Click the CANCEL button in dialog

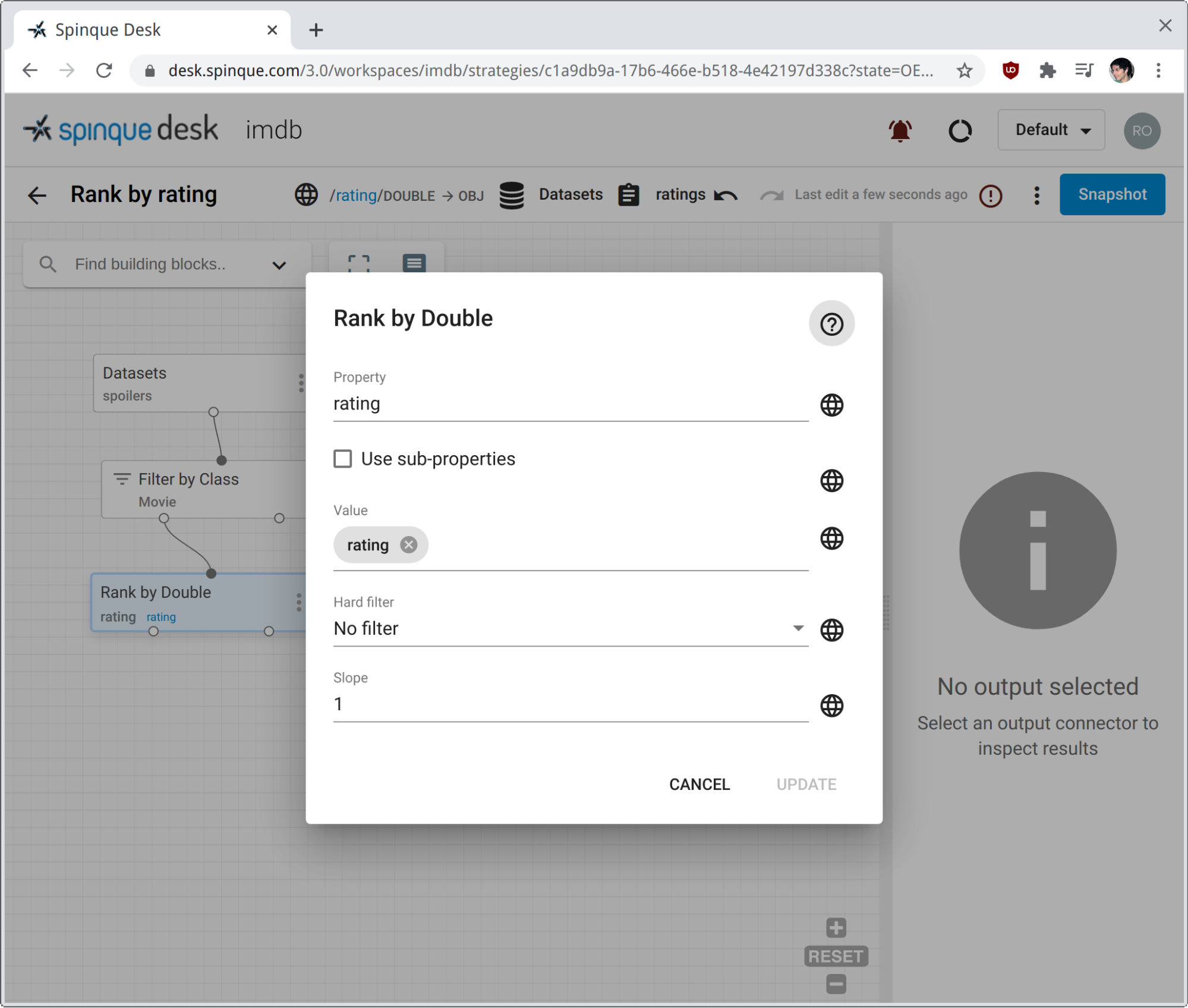[699, 783]
